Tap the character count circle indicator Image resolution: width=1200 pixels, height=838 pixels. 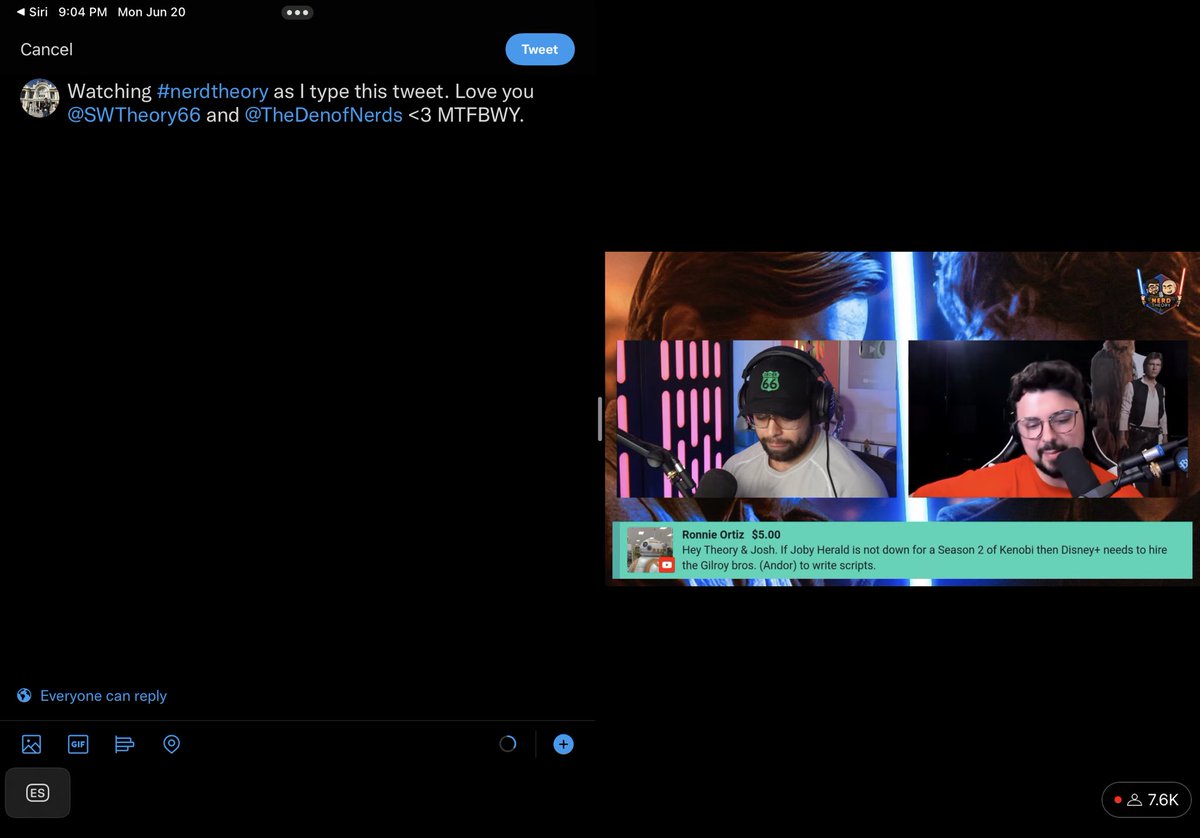[507, 744]
